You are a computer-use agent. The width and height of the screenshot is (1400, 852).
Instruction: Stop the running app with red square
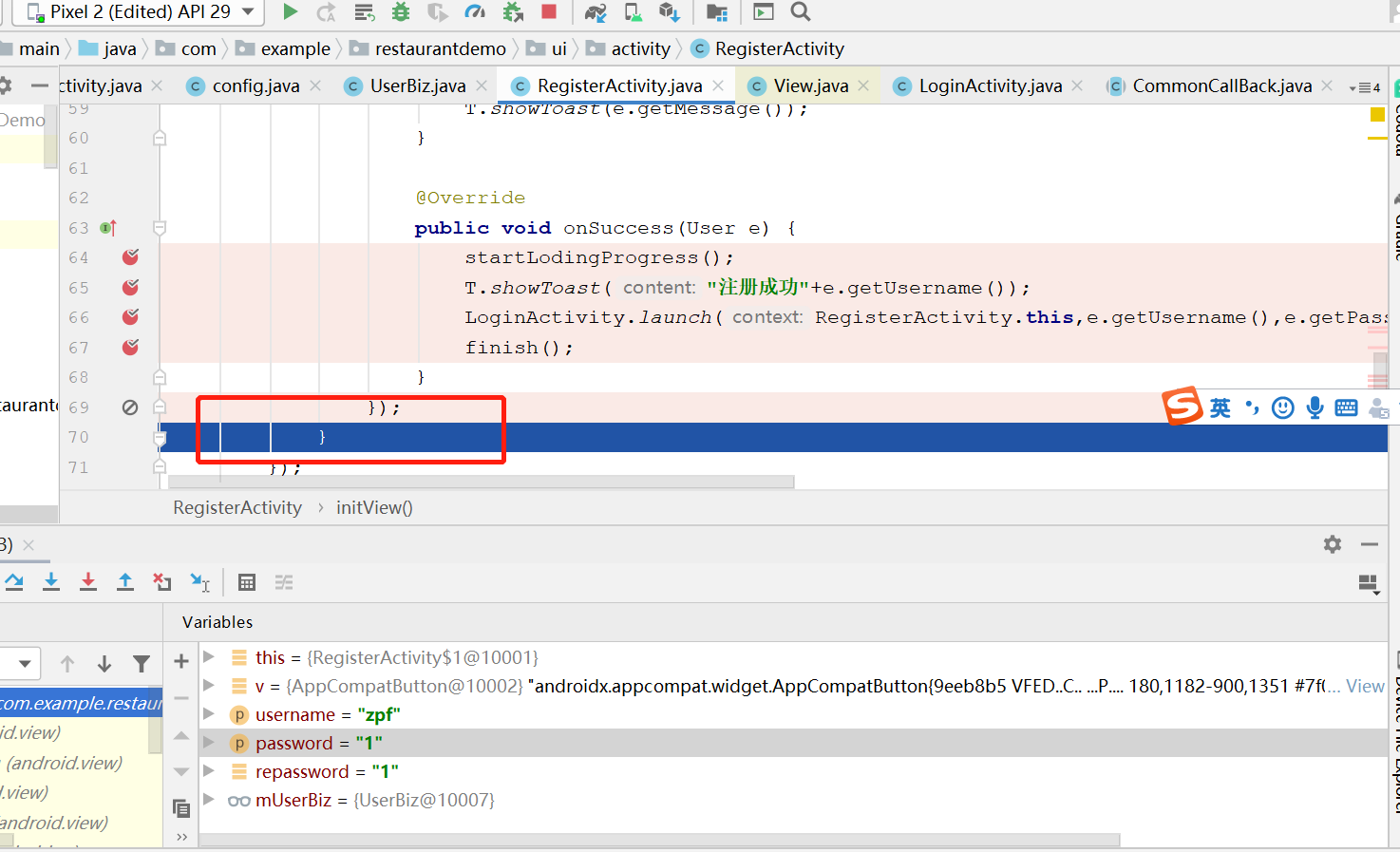548,11
